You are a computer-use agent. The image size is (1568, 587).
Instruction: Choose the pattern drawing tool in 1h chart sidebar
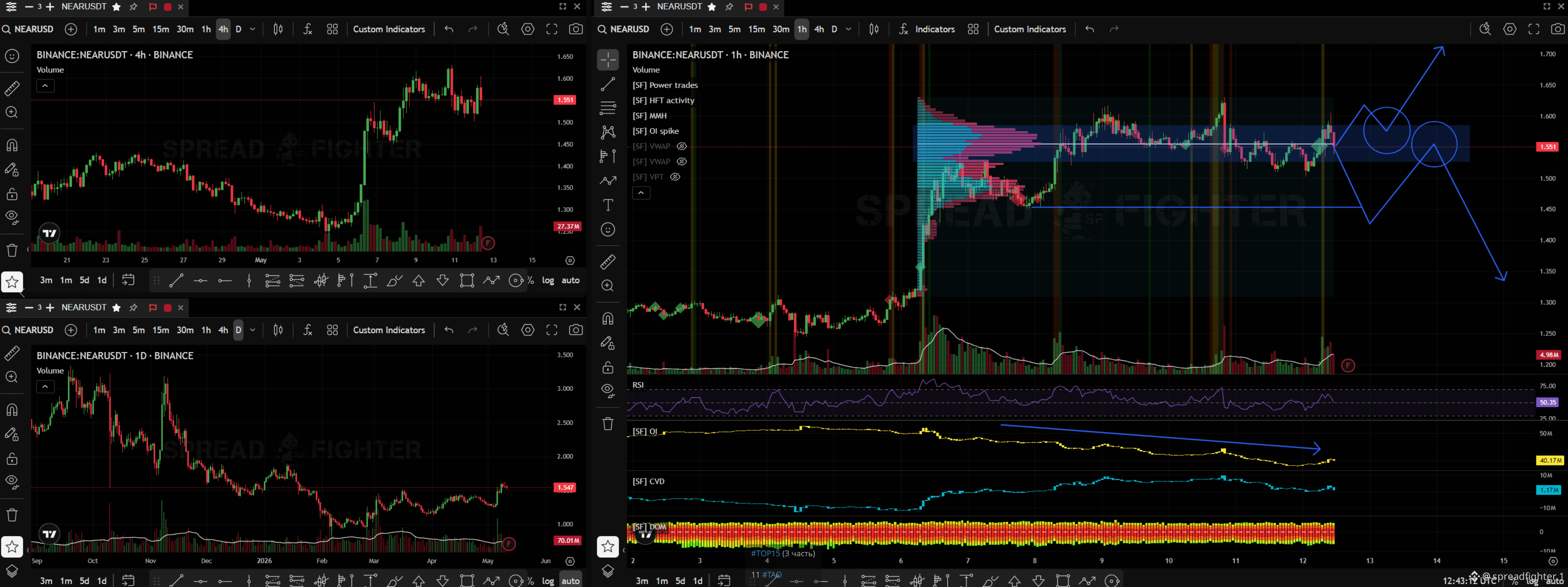pos(608,132)
